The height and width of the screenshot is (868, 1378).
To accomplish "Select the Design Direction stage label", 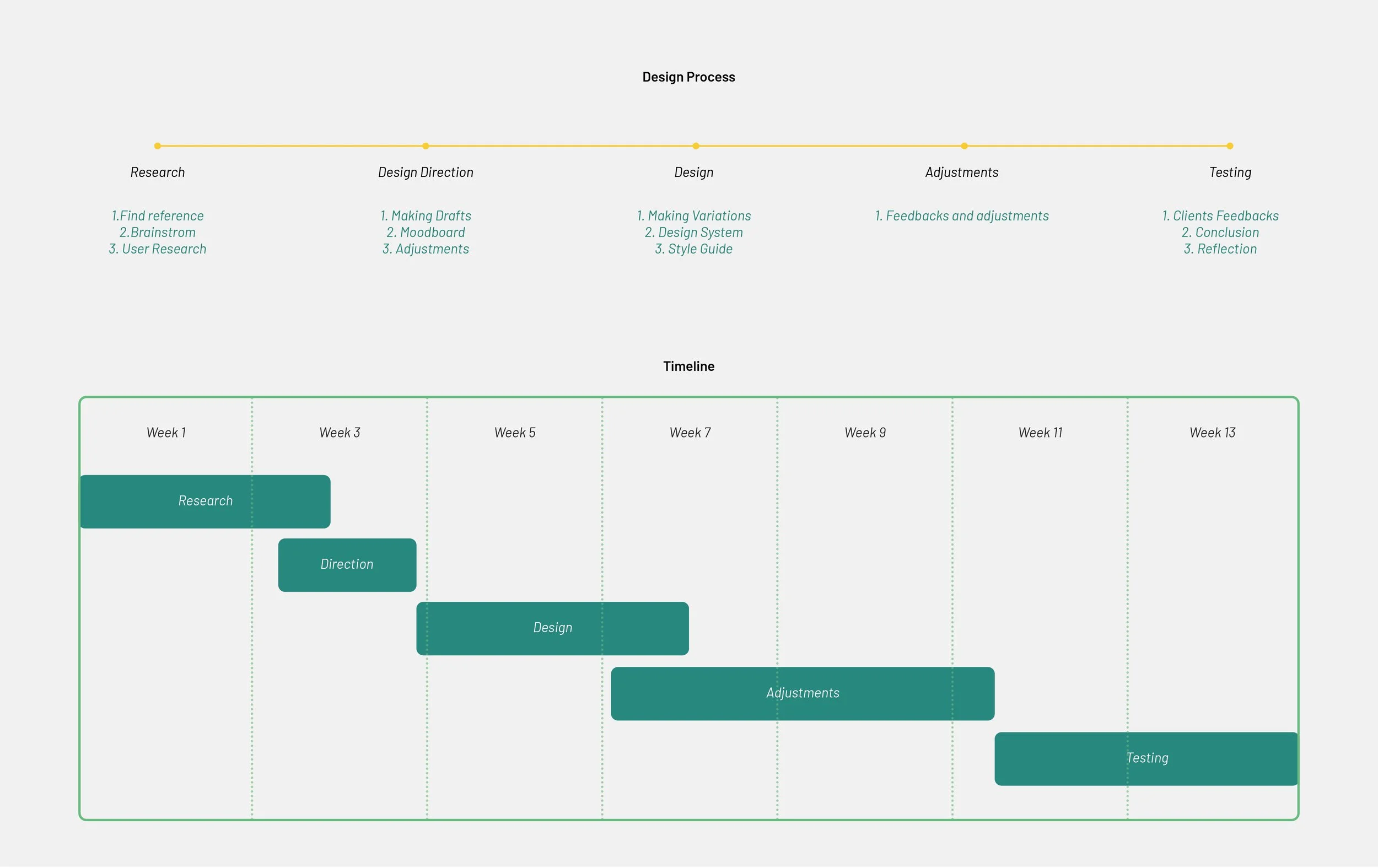I will 425,173.
